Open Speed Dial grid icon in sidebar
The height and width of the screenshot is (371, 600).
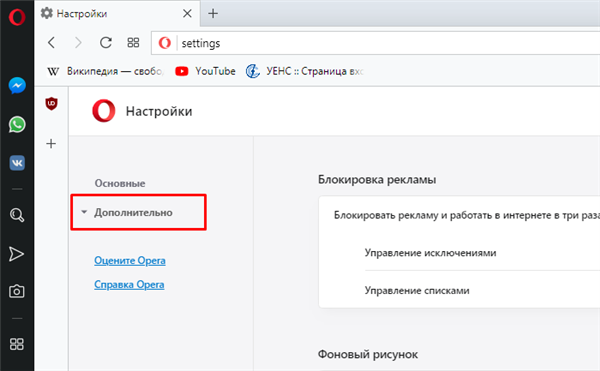pyautogui.click(x=16, y=344)
